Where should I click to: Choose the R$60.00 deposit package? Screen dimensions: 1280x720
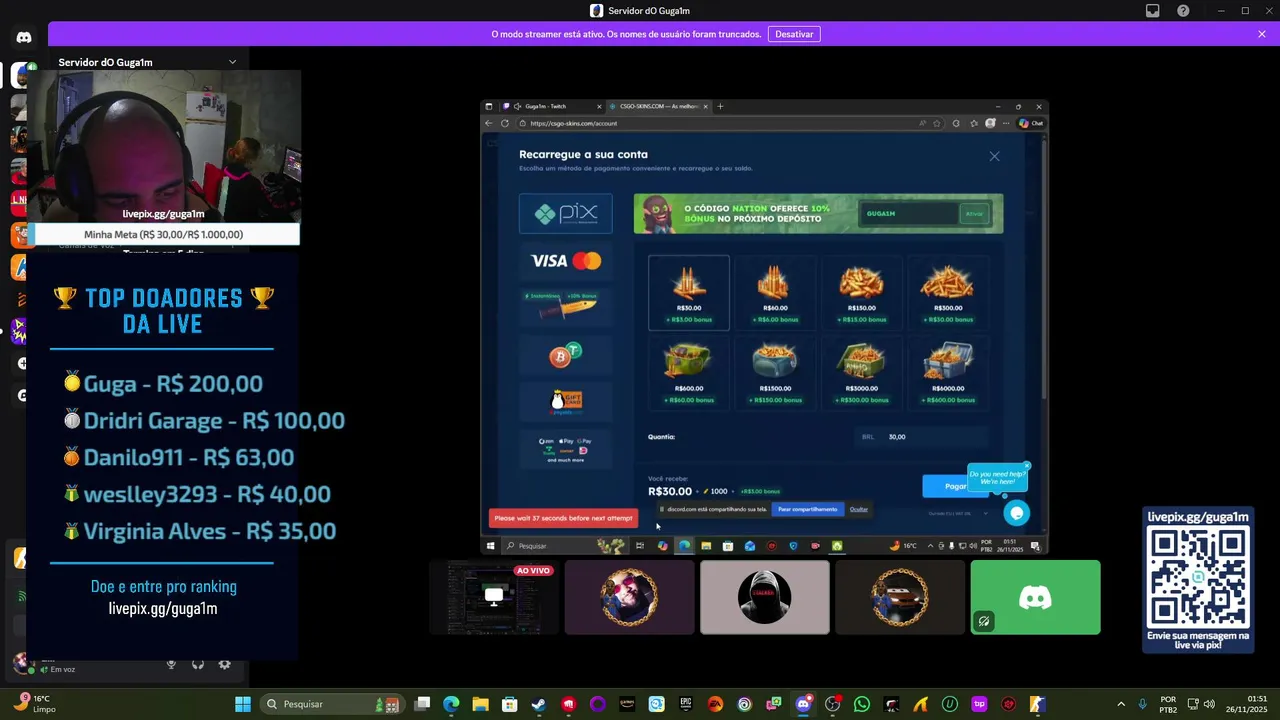click(x=774, y=292)
